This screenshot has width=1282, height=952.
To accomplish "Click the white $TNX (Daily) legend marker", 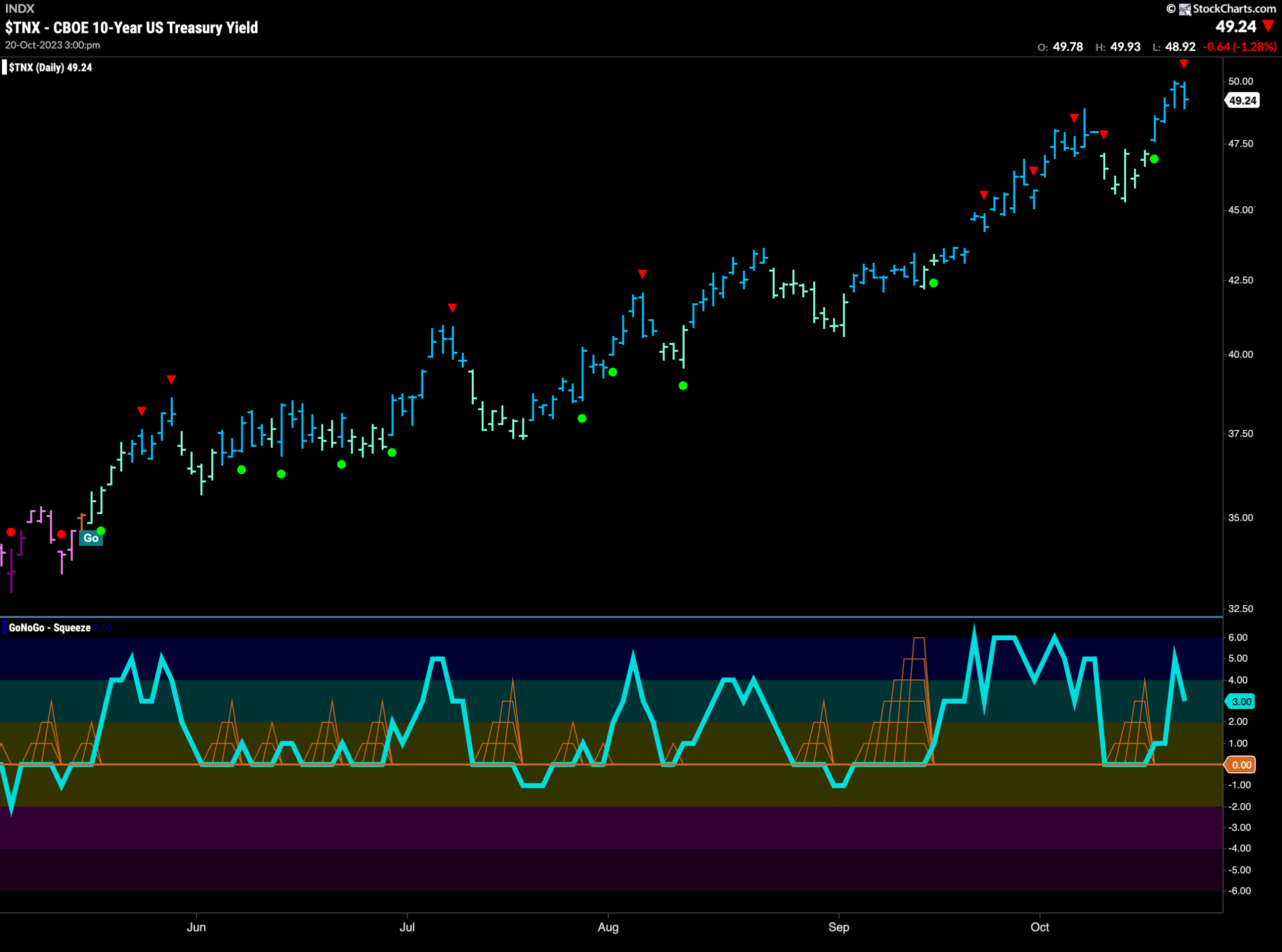I will click(x=5, y=68).
